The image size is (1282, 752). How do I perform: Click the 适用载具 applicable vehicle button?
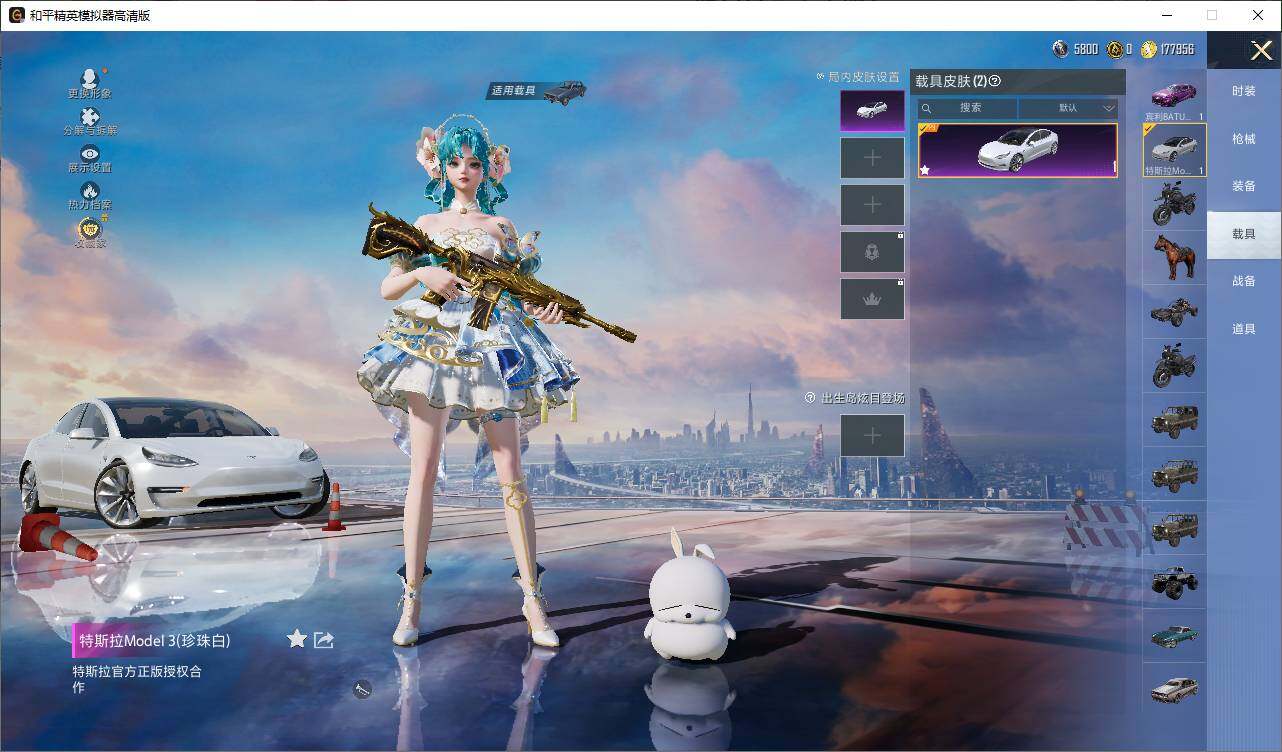(x=537, y=91)
